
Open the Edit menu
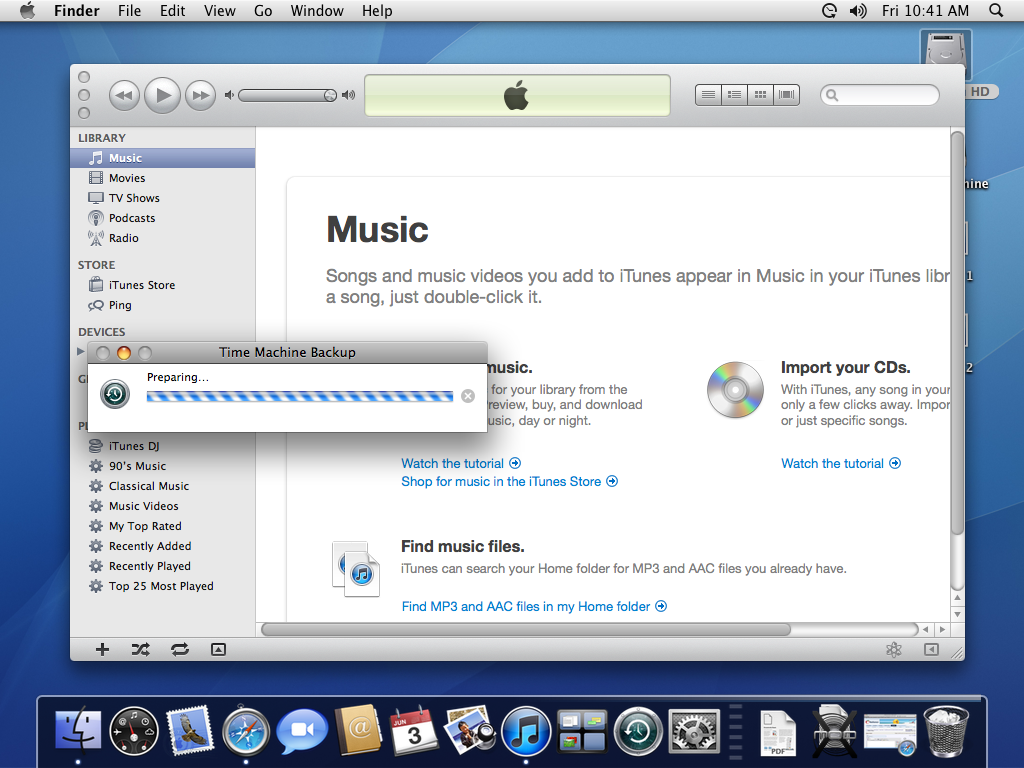coord(172,10)
